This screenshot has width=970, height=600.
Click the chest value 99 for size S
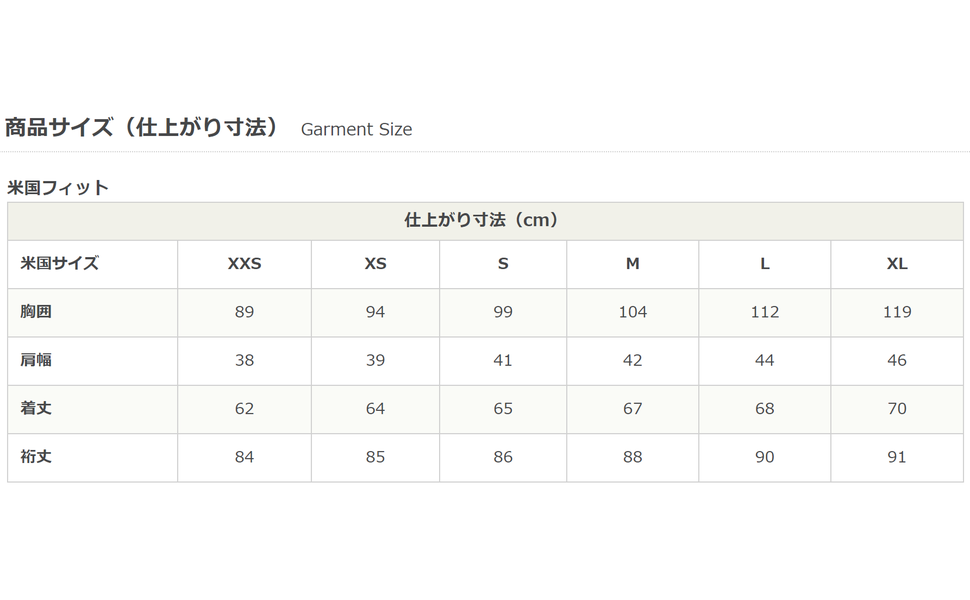[x=503, y=312]
